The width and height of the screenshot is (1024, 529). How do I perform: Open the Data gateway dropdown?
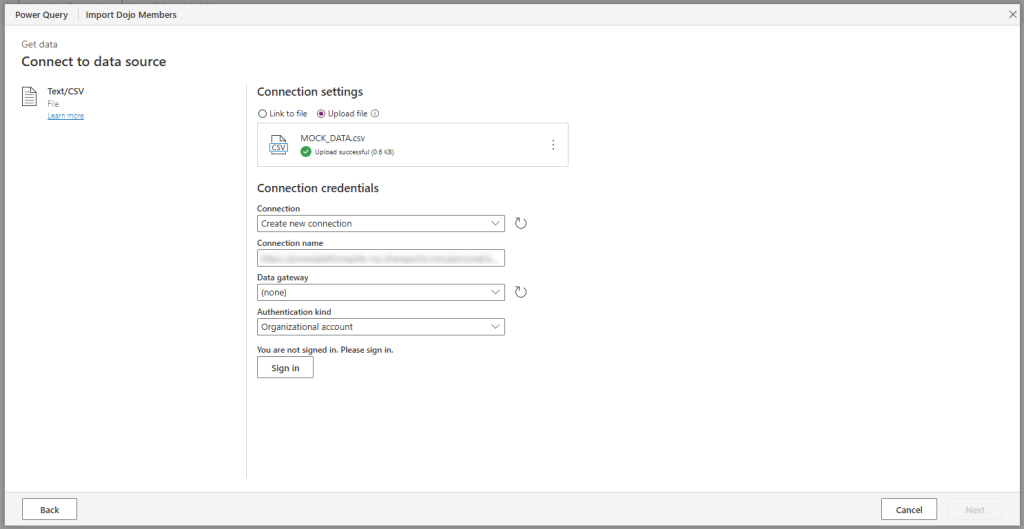[380, 292]
